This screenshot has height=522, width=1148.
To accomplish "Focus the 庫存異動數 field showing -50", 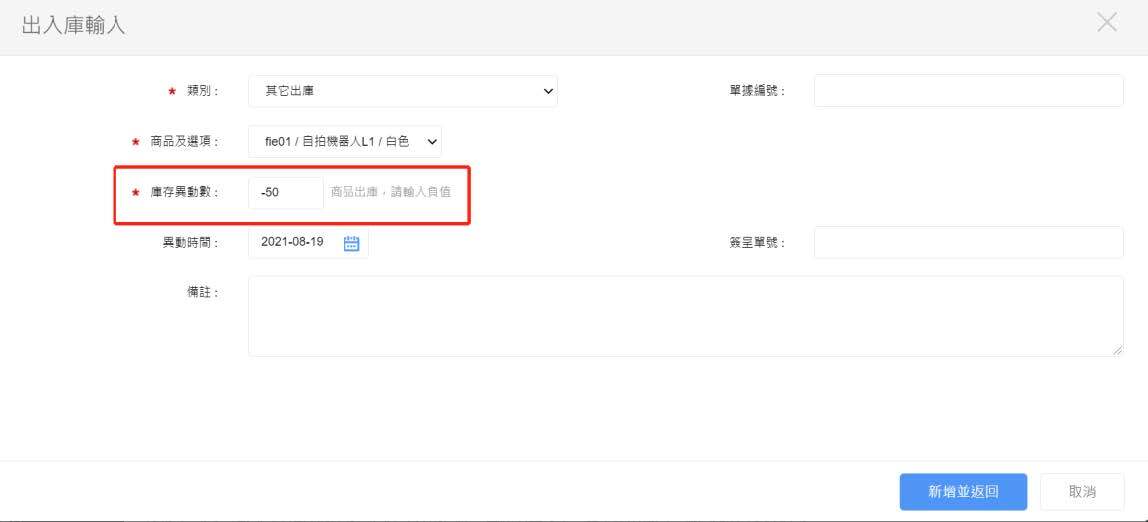I will click(285, 192).
